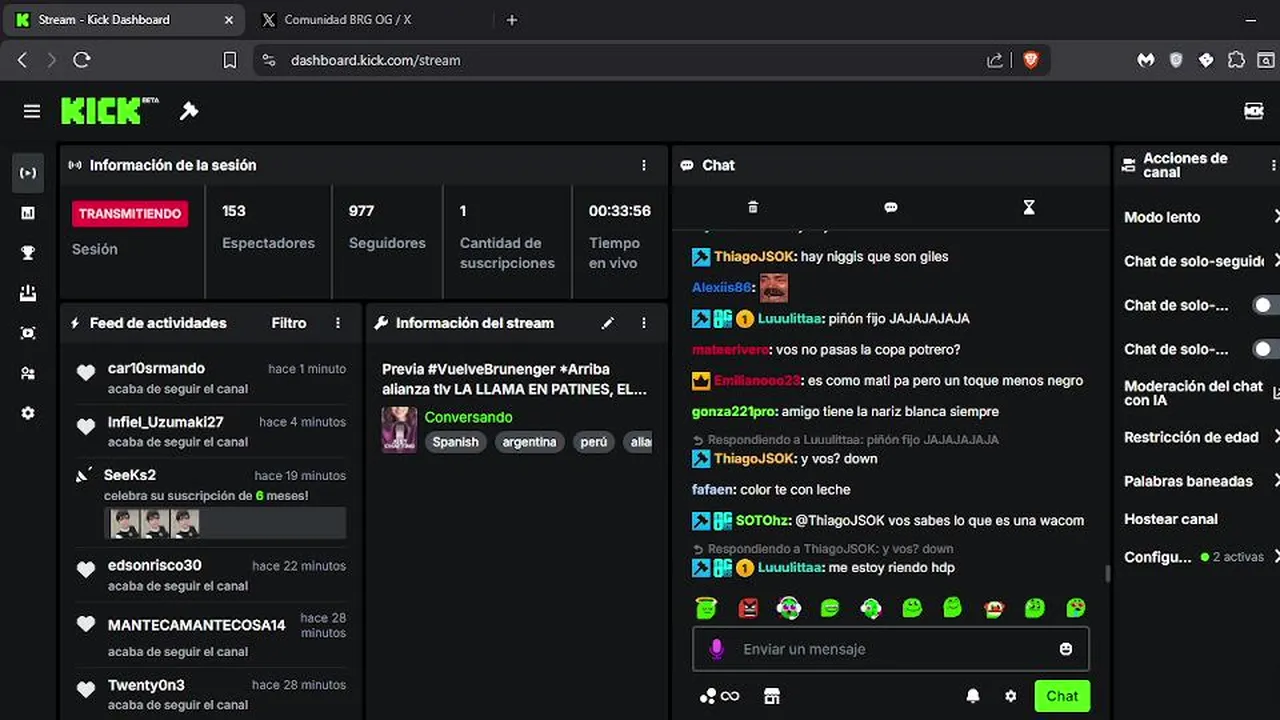Click username car10srmando in activity feed
The height and width of the screenshot is (720, 1280).
156,368
